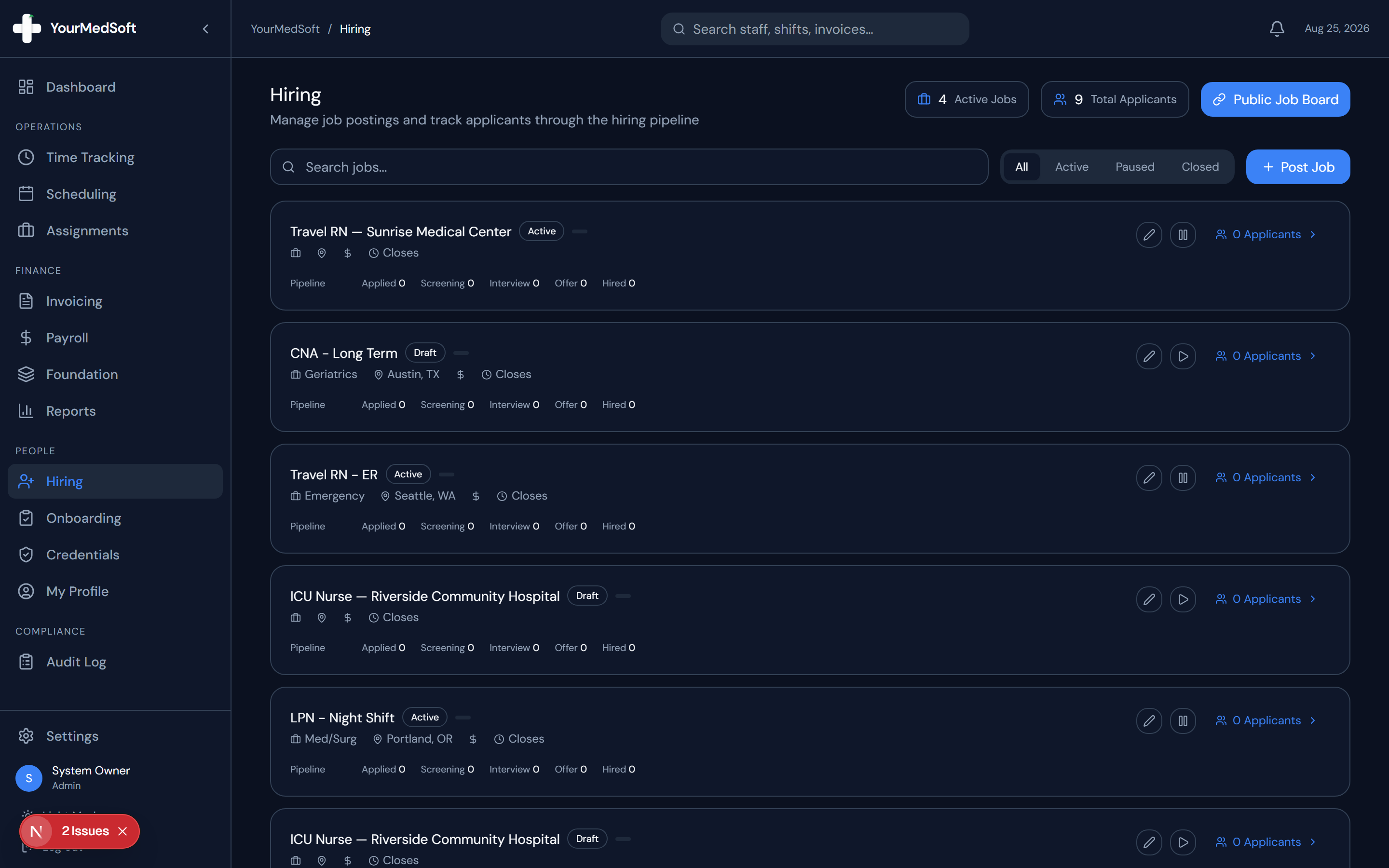Open Dashboard from the sidebar
Image resolution: width=1389 pixels, height=868 pixels.
click(115, 87)
